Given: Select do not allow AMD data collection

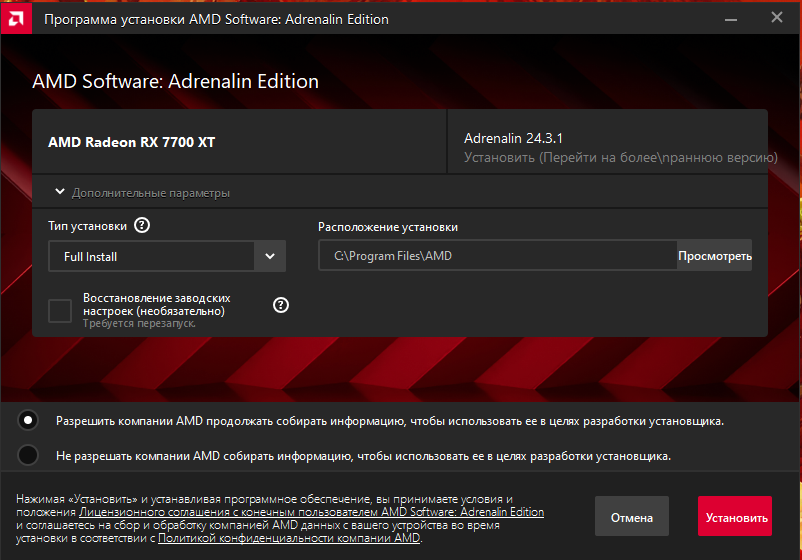Looking at the screenshot, I should [28, 455].
